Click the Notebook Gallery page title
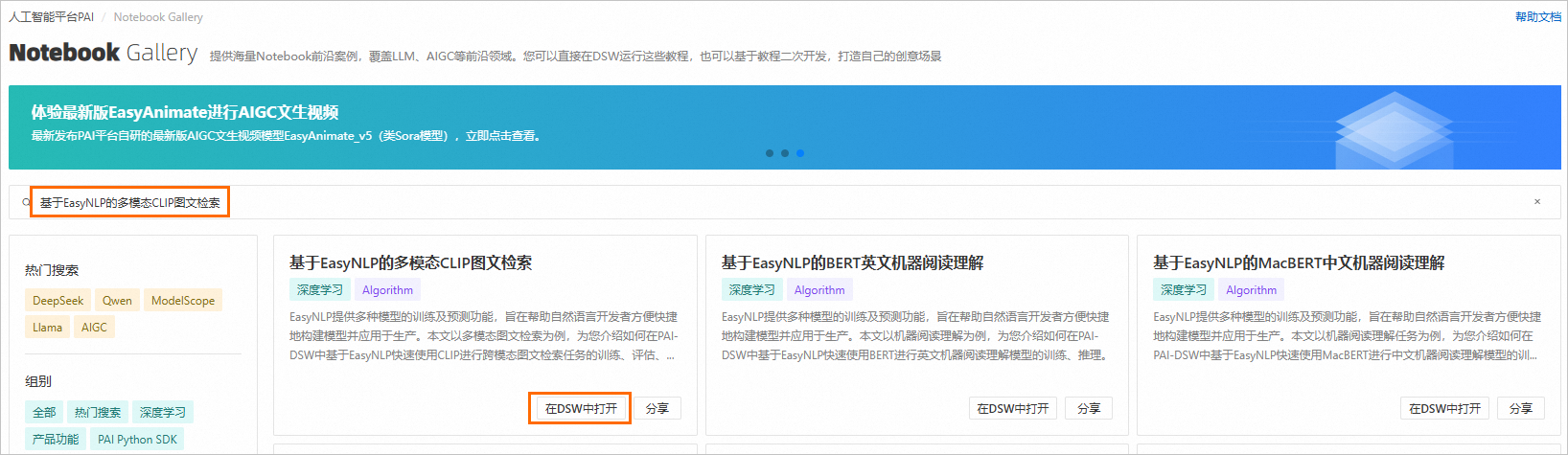Viewport: 1568px width, 455px height. tap(104, 53)
